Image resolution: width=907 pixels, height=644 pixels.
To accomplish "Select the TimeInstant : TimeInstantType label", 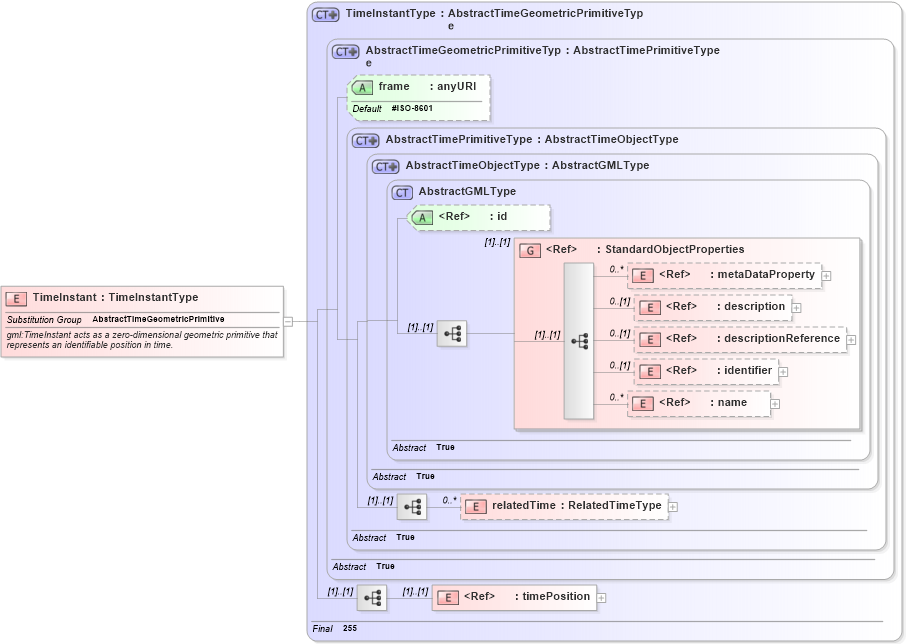I will pos(115,297).
